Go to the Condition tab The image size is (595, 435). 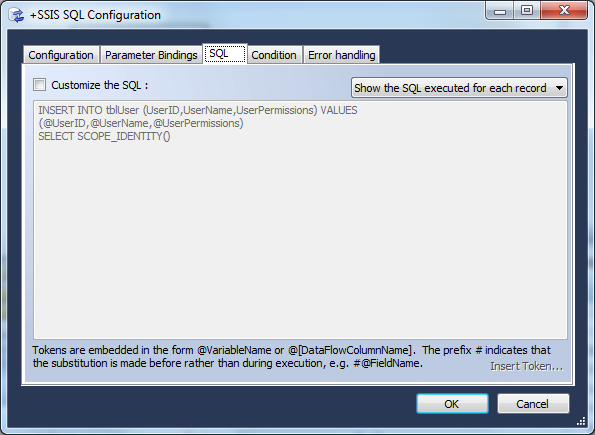pyautogui.click(x=274, y=55)
